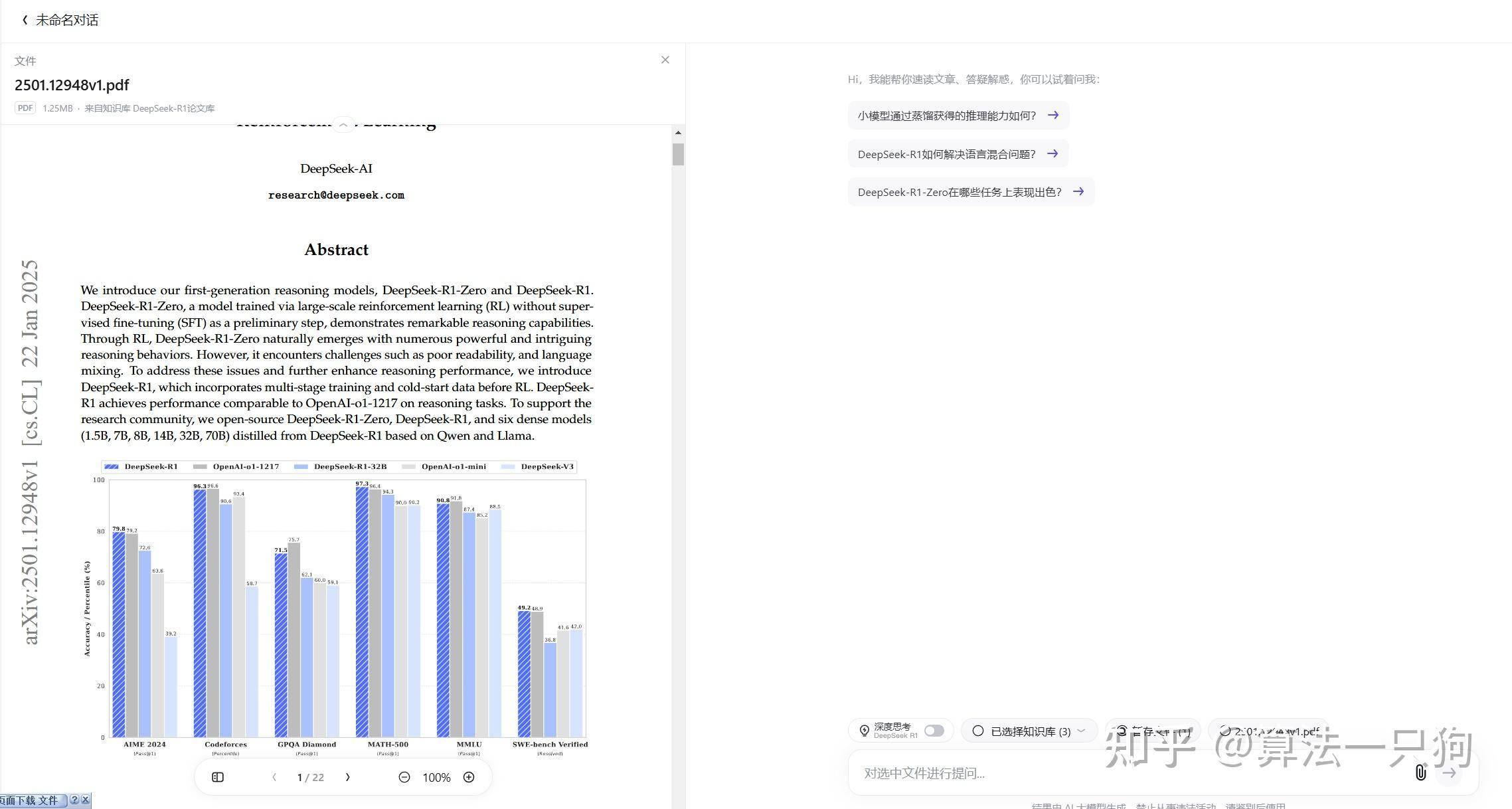Collapse the PDF header with the up chevron
Screen dimensions: 1512x809
[x=343, y=124]
